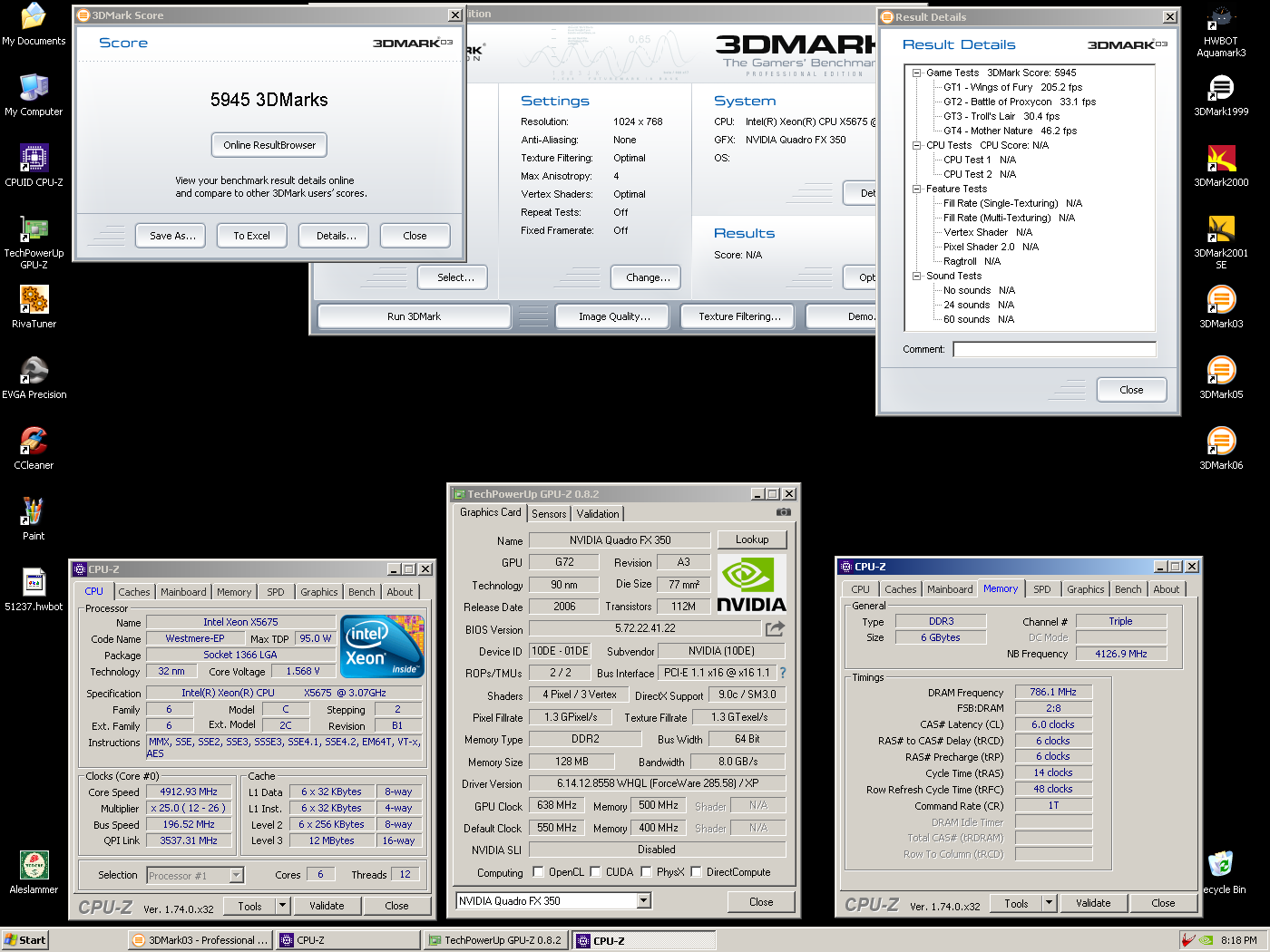Click Save As in 3DMark Score dialog
This screenshot has height=952, width=1270.
(172, 236)
